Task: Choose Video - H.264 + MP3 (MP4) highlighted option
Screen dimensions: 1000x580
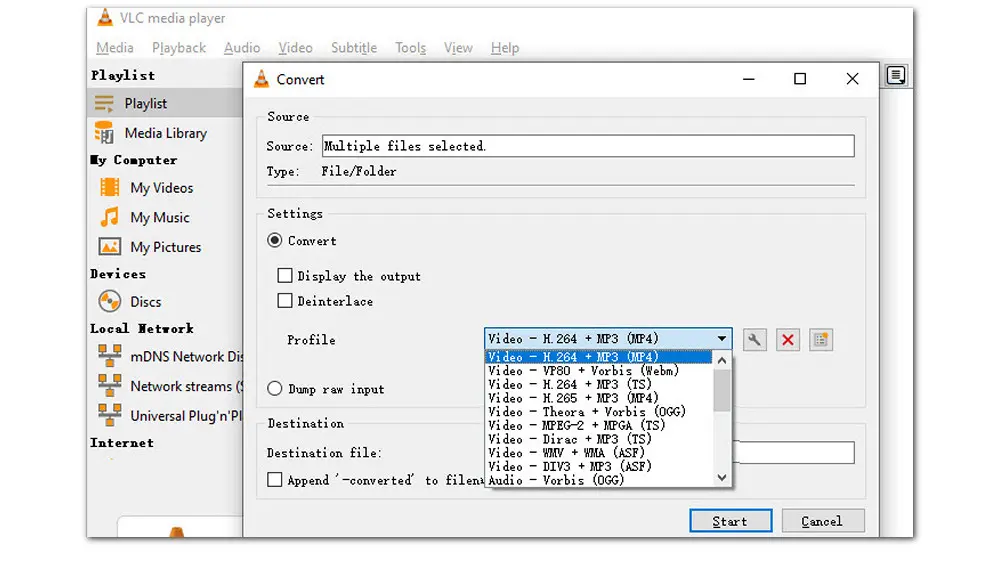Action: tap(598, 357)
